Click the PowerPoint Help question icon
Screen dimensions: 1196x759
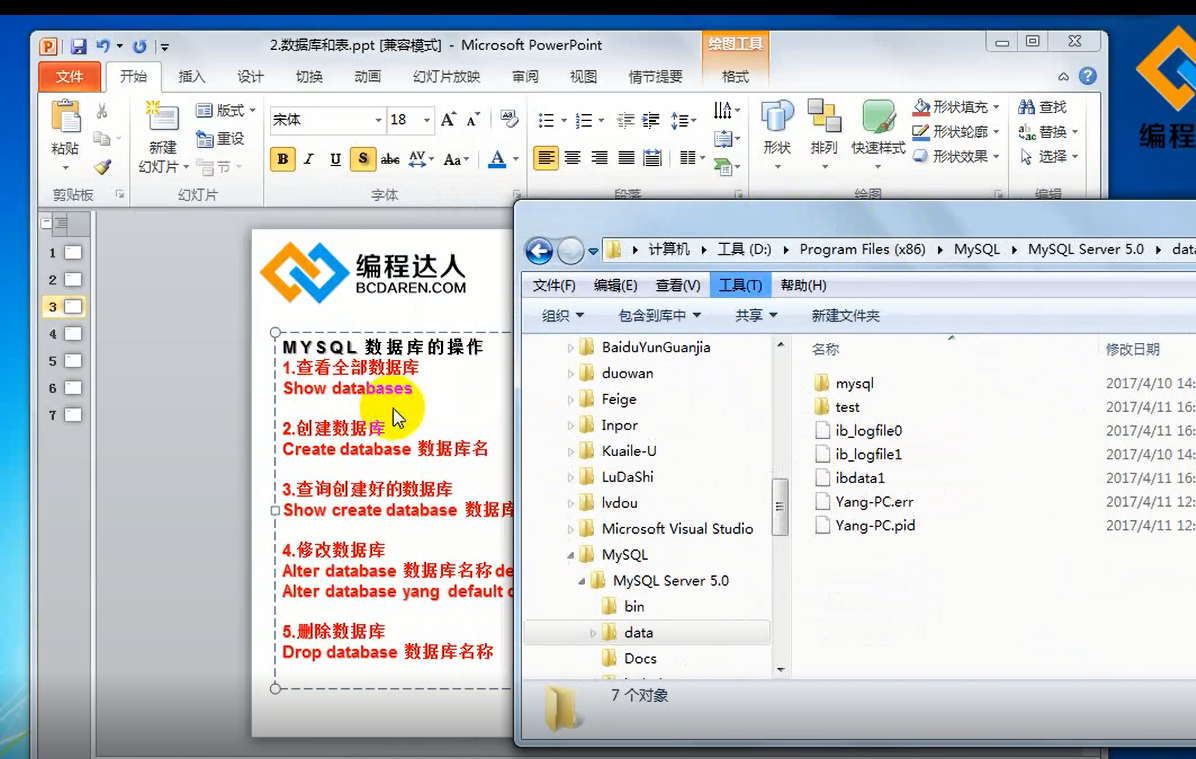[x=1088, y=76]
